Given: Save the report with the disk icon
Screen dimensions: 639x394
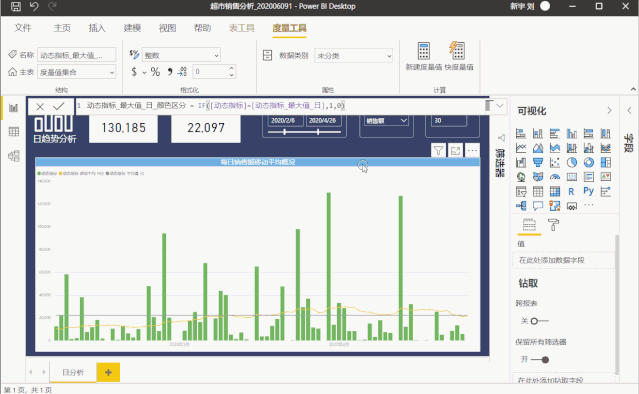Looking at the screenshot, I should click(15, 6).
